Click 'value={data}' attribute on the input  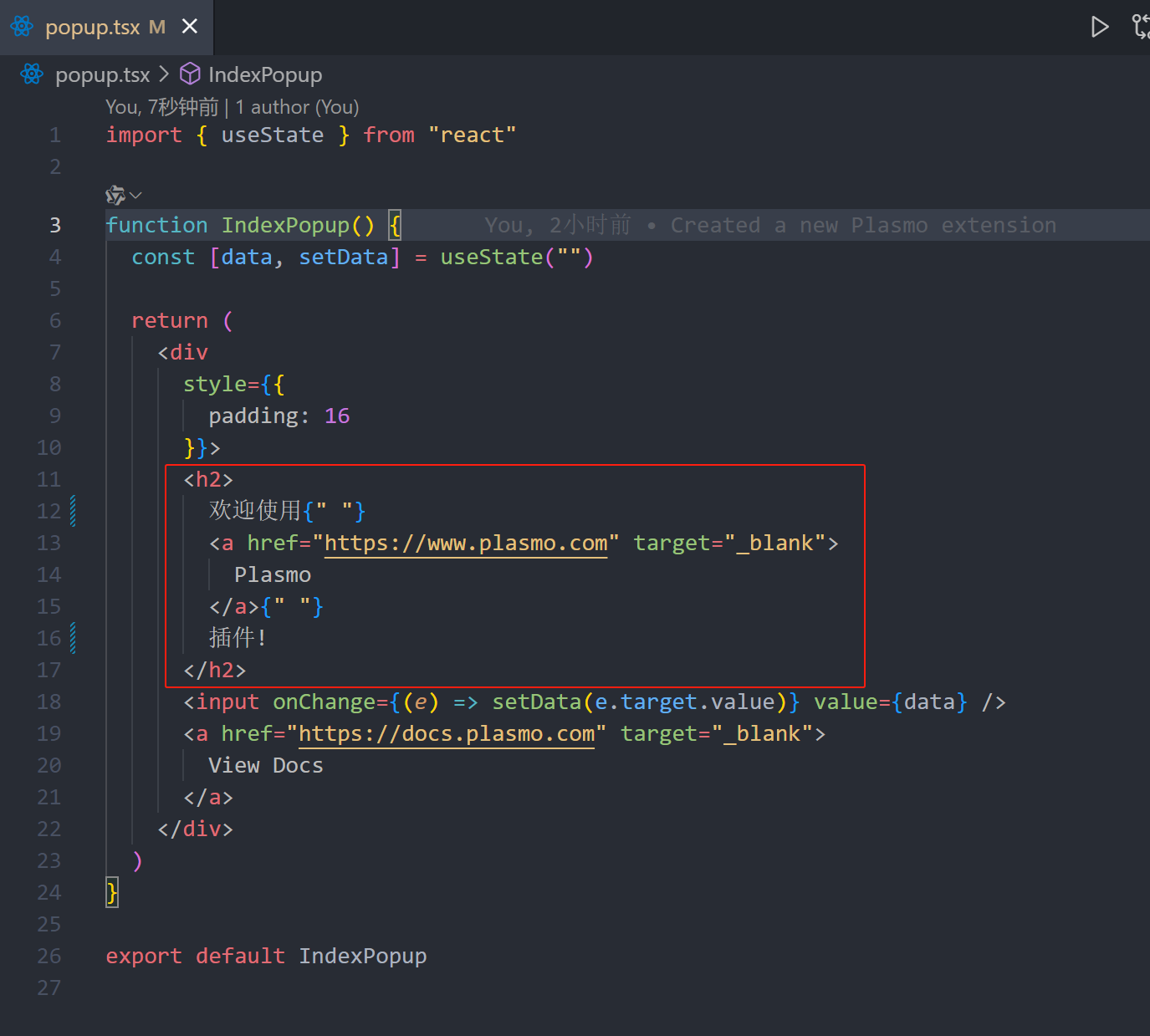tap(891, 702)
